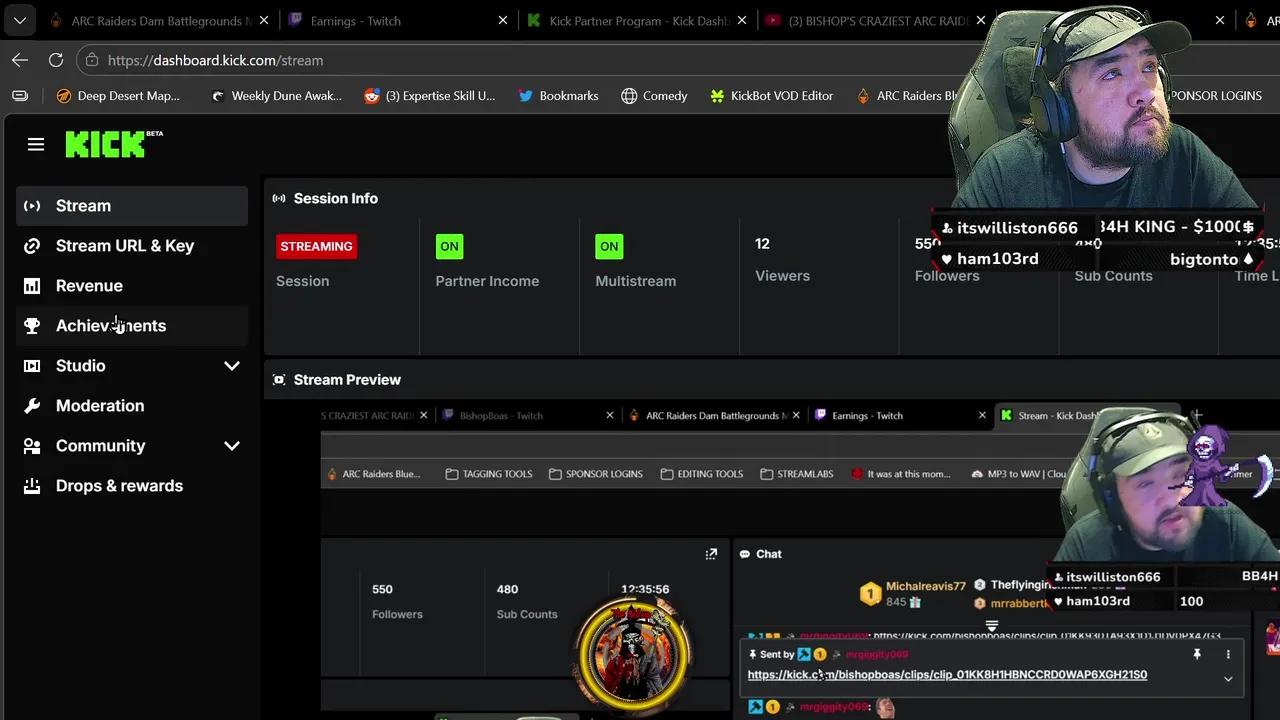The width and height of the screenshot is (1280, 720).
Task: Collapse the pinned message with its chevron
Action: [1228, 678]
